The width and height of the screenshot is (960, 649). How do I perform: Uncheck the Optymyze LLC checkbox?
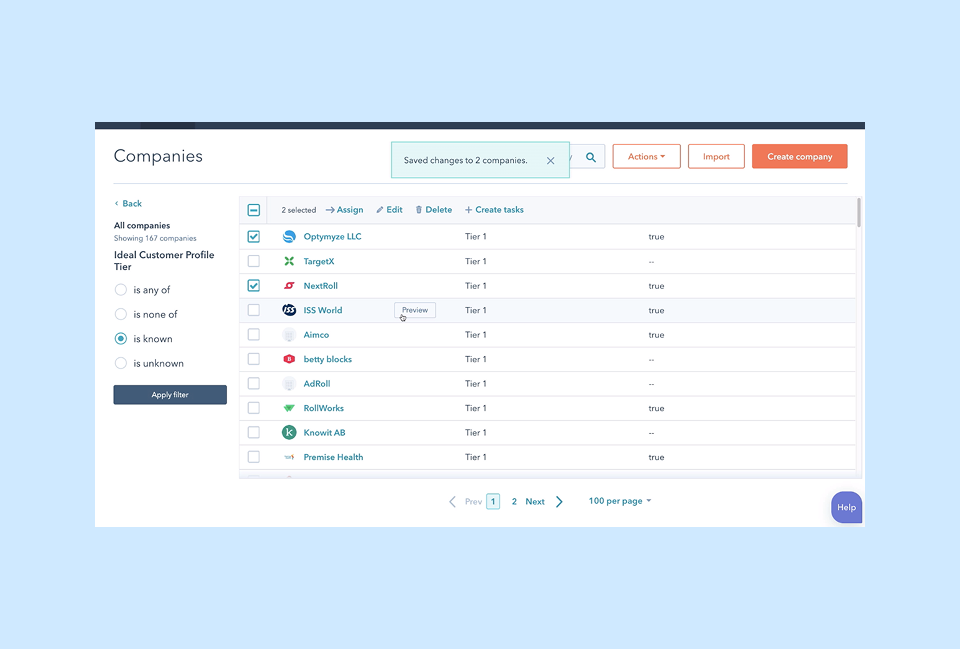[254, 237]
